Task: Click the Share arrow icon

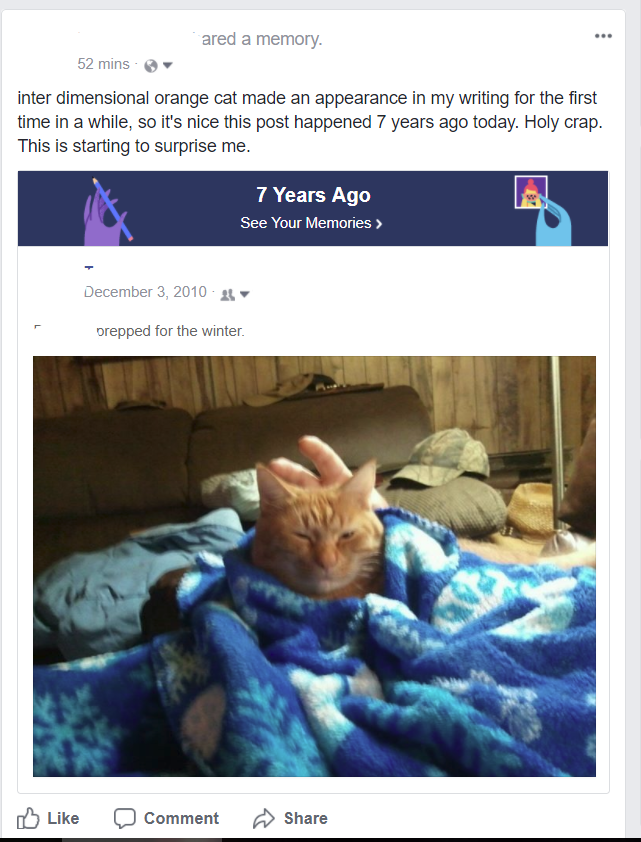Action: [x=264, y=818]
